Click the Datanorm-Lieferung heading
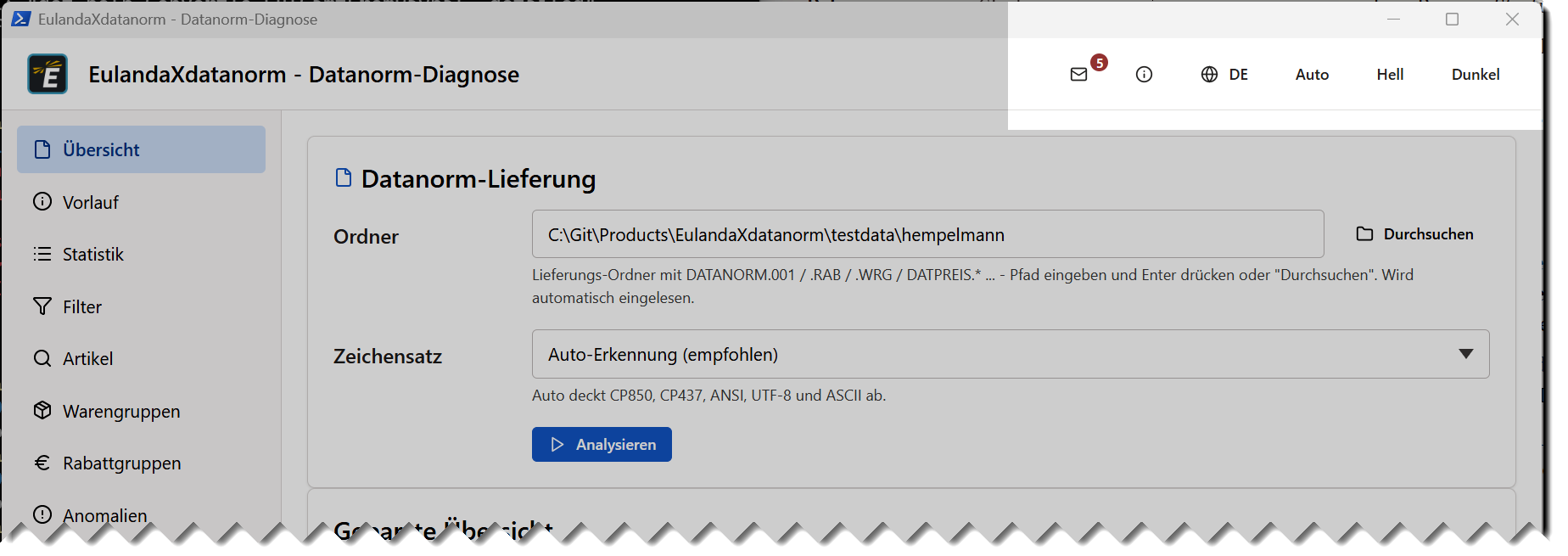The image size is (1568, 556). 479,179
